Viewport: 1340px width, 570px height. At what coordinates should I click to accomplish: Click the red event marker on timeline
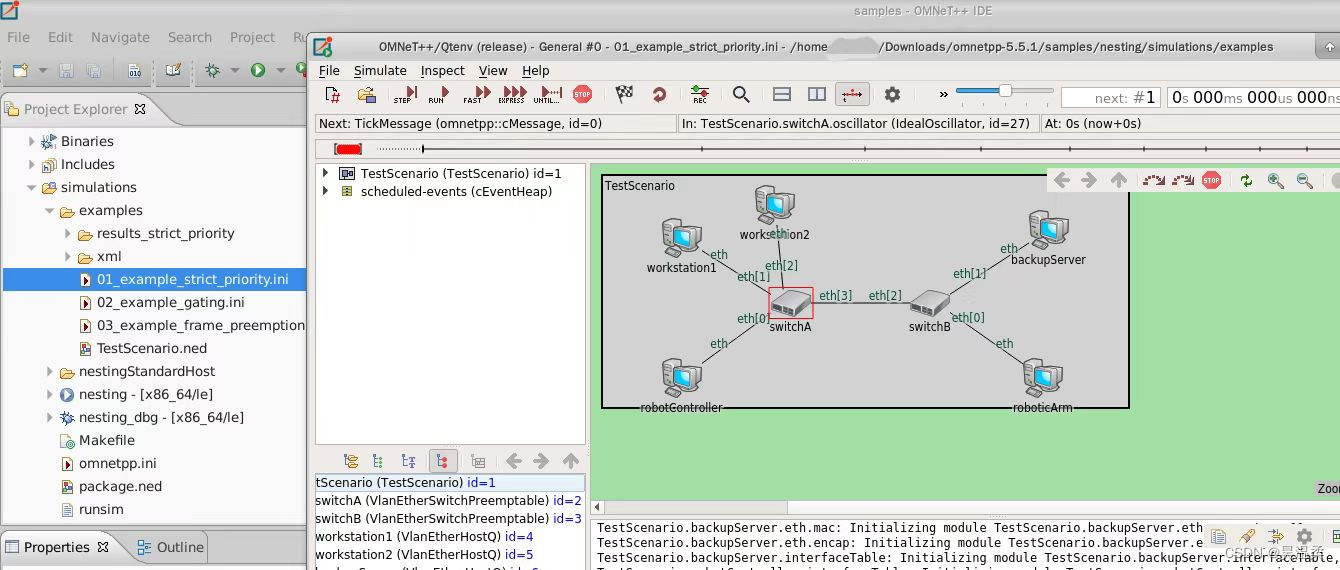[x=348, y=149]
